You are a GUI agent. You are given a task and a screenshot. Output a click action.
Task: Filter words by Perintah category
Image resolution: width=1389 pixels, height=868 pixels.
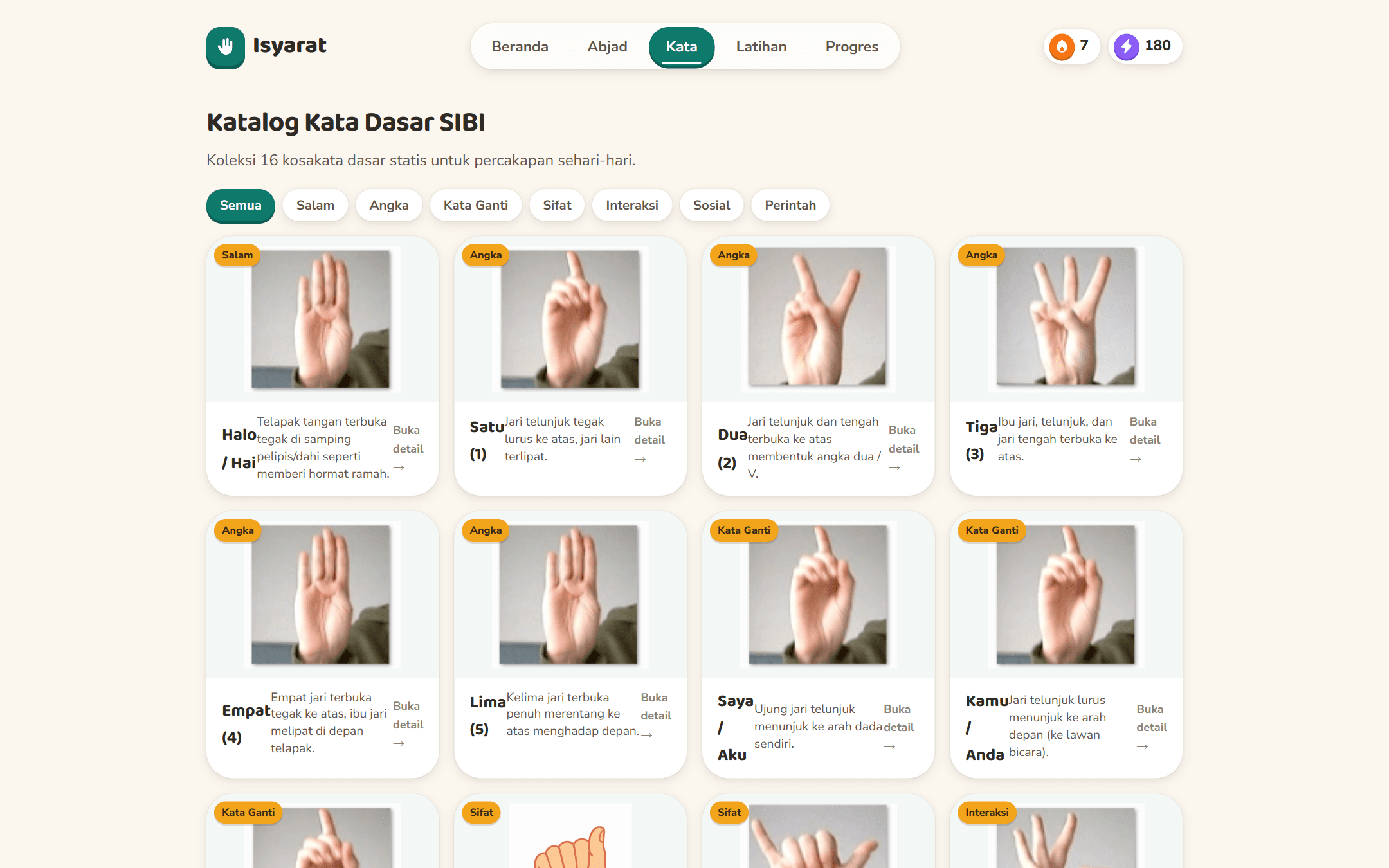click(x=790, y=205)
